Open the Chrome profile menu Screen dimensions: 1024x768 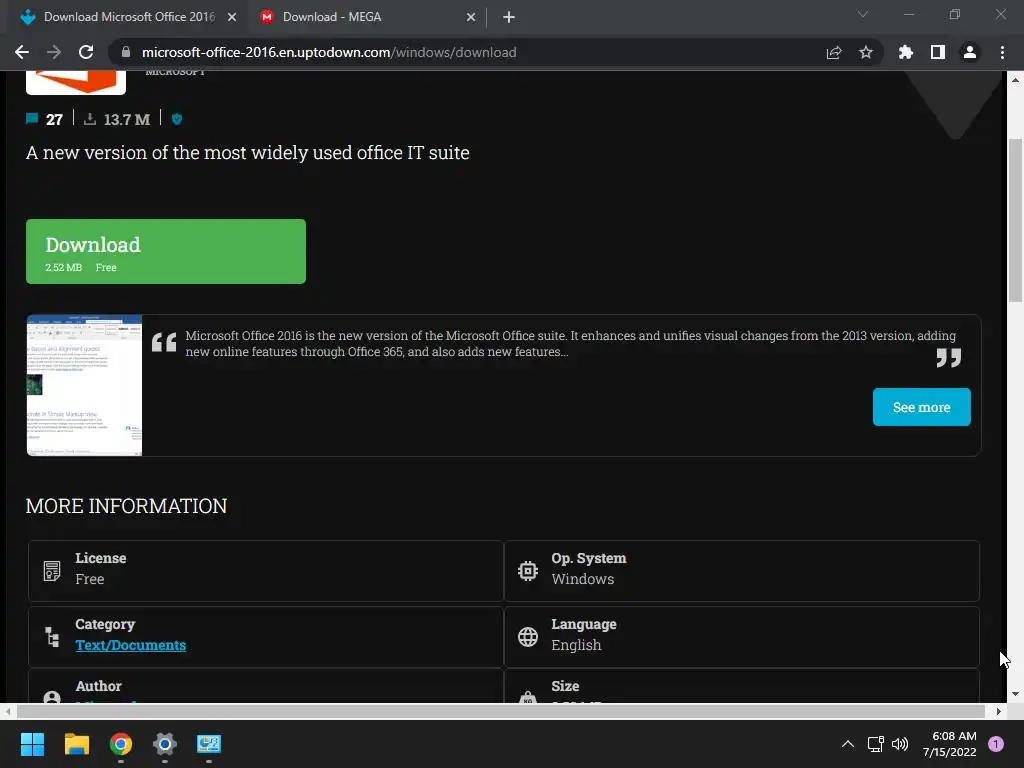[x=970, y=52]
